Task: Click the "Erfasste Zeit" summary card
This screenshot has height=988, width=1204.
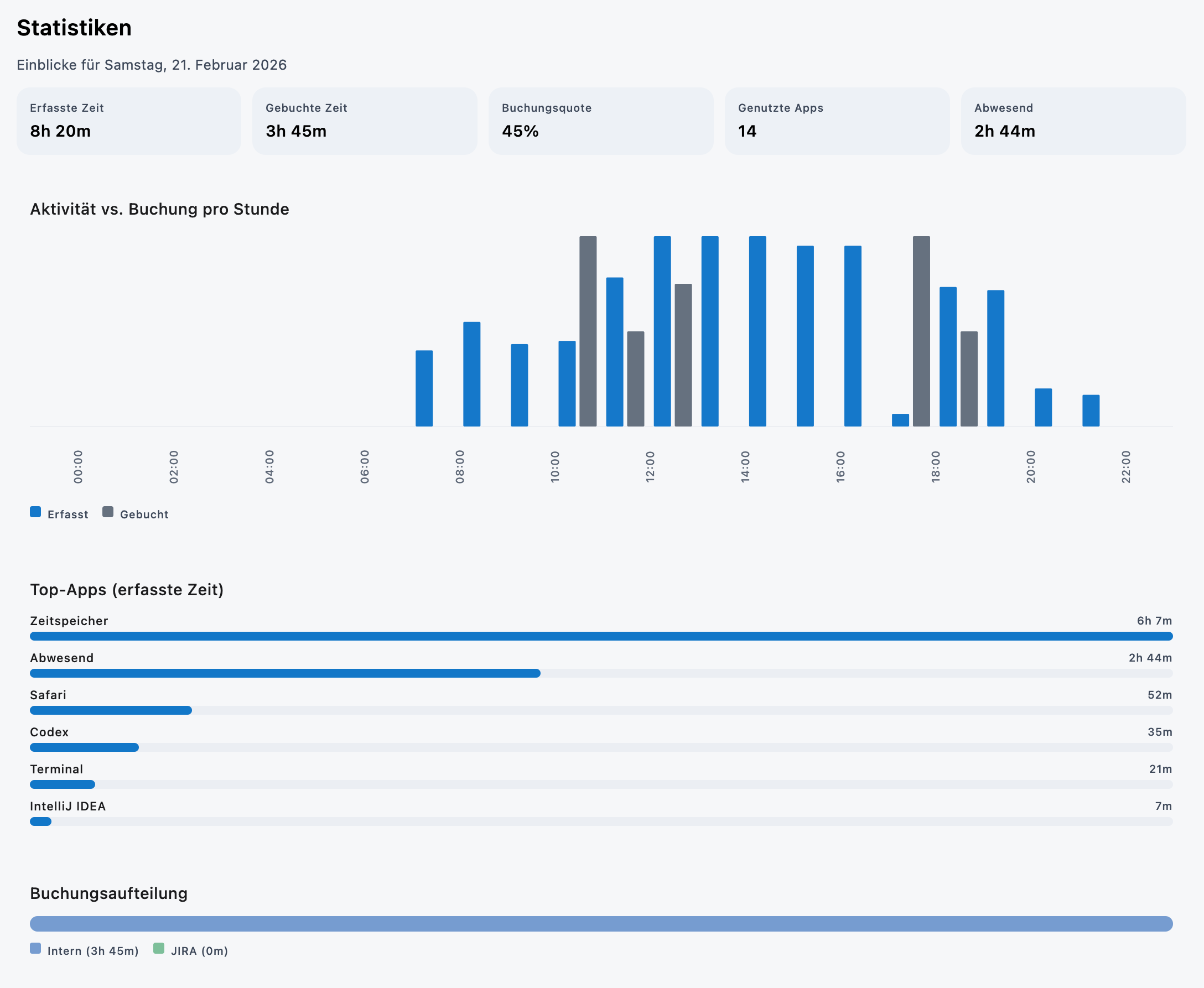Action: [128, 121]
